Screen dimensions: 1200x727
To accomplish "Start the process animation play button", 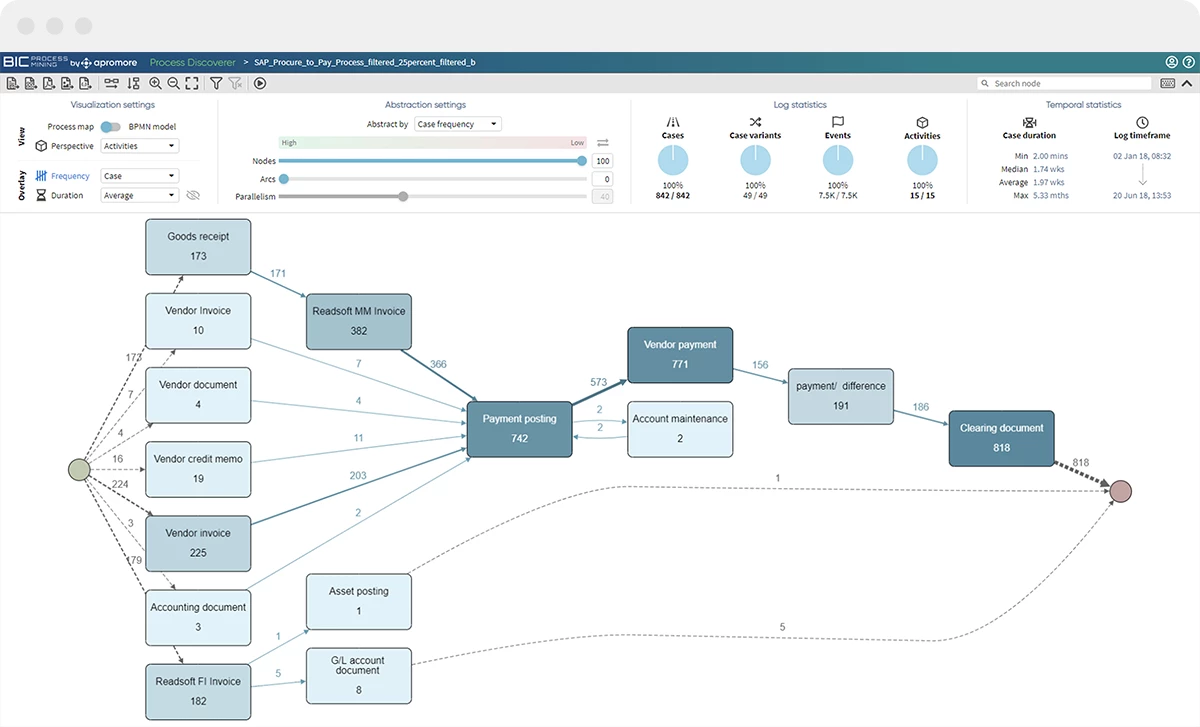I will point(260,83).
